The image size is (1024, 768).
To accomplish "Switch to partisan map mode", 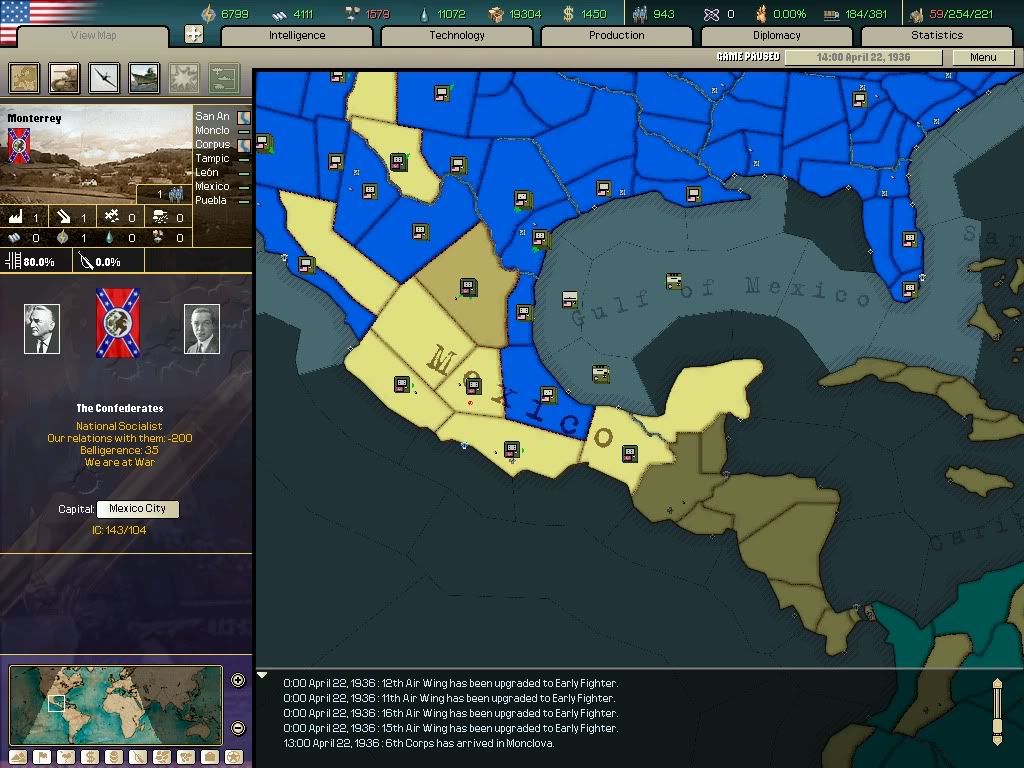I will pyautogui.click(x=138, y=757).
